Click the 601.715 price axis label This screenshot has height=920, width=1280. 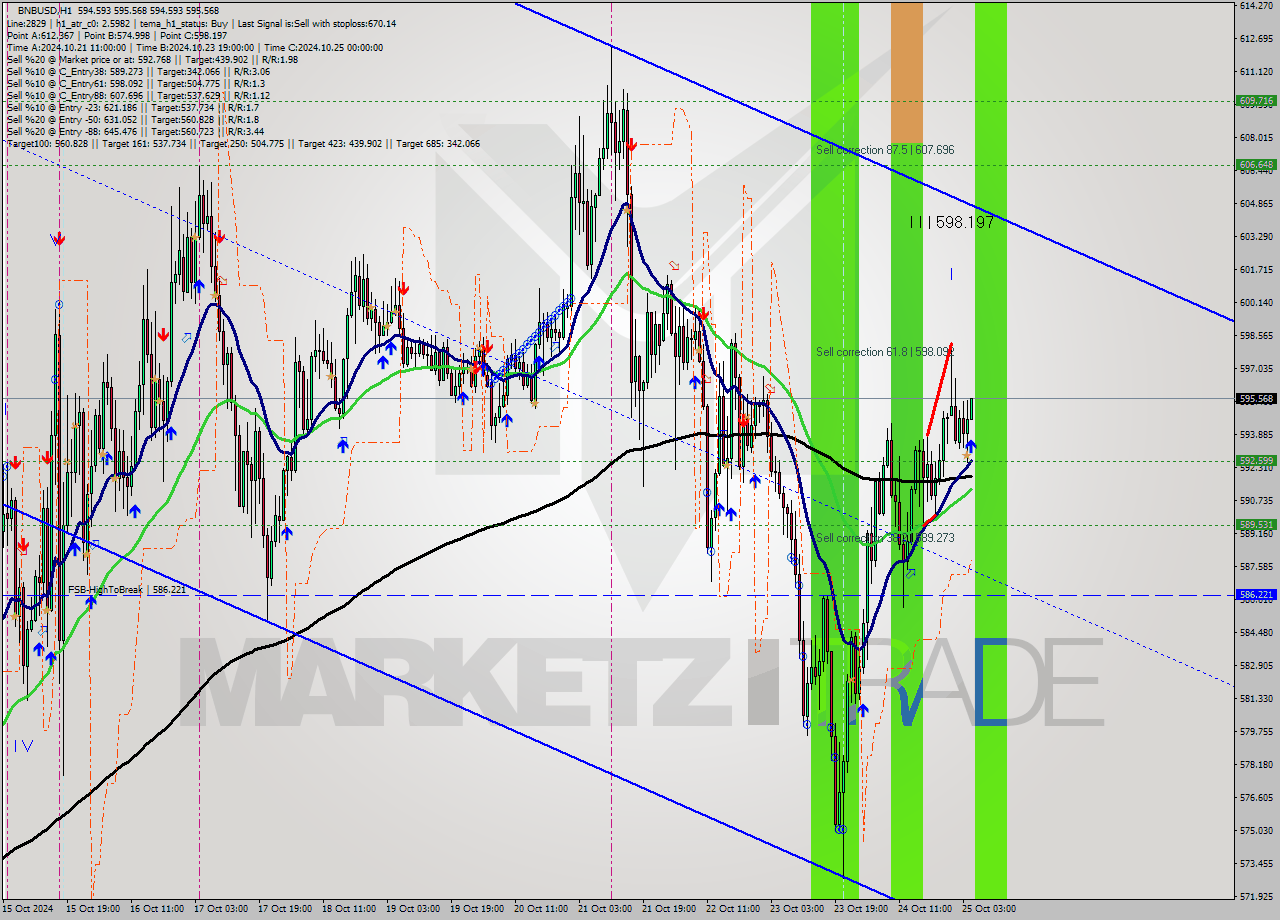pyautogui.click(x=1256, y=269)
